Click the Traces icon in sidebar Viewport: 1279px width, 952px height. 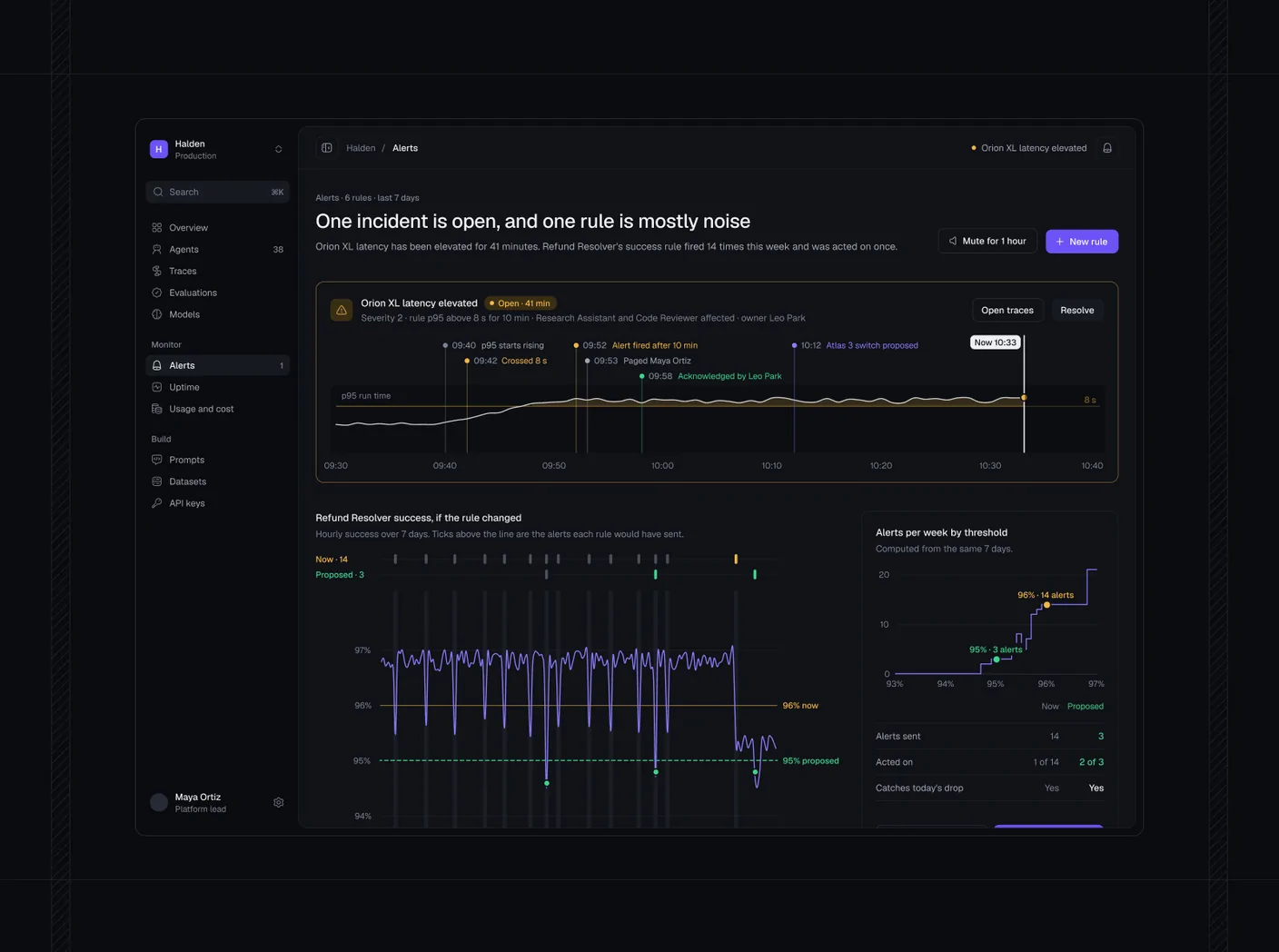(x=157, y=272)
